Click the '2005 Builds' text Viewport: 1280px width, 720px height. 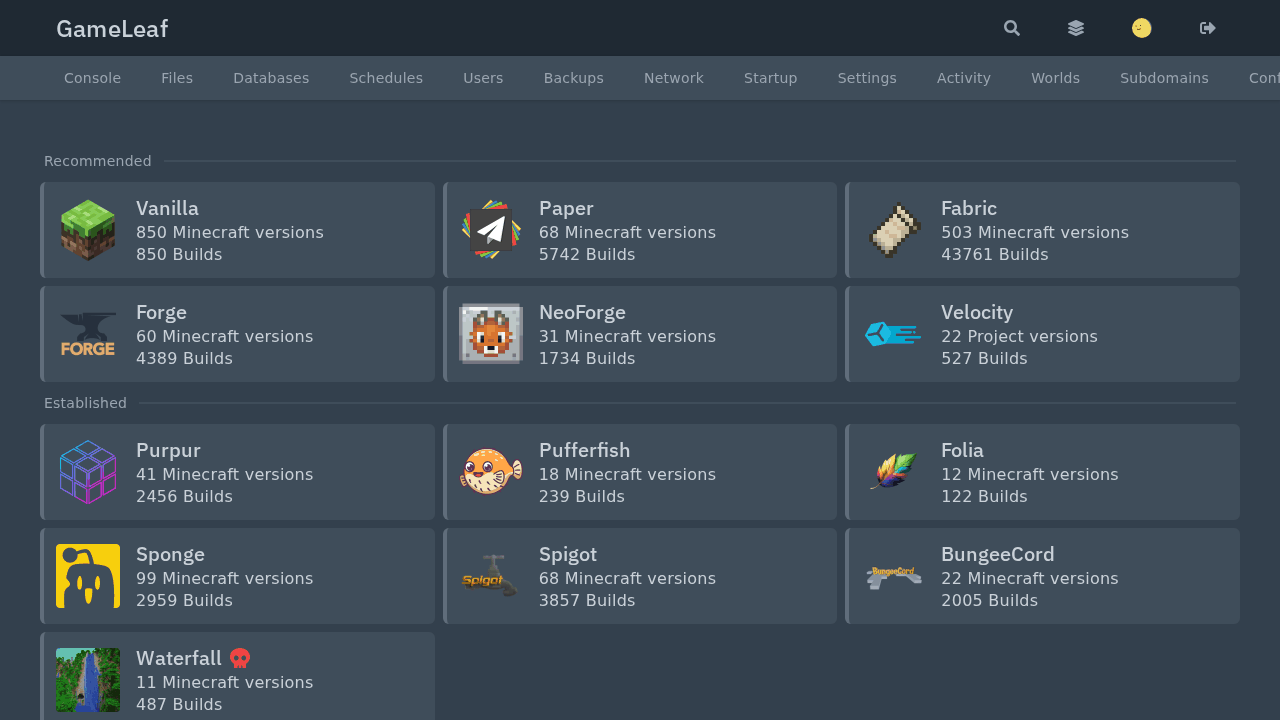(x=989, y=600)
